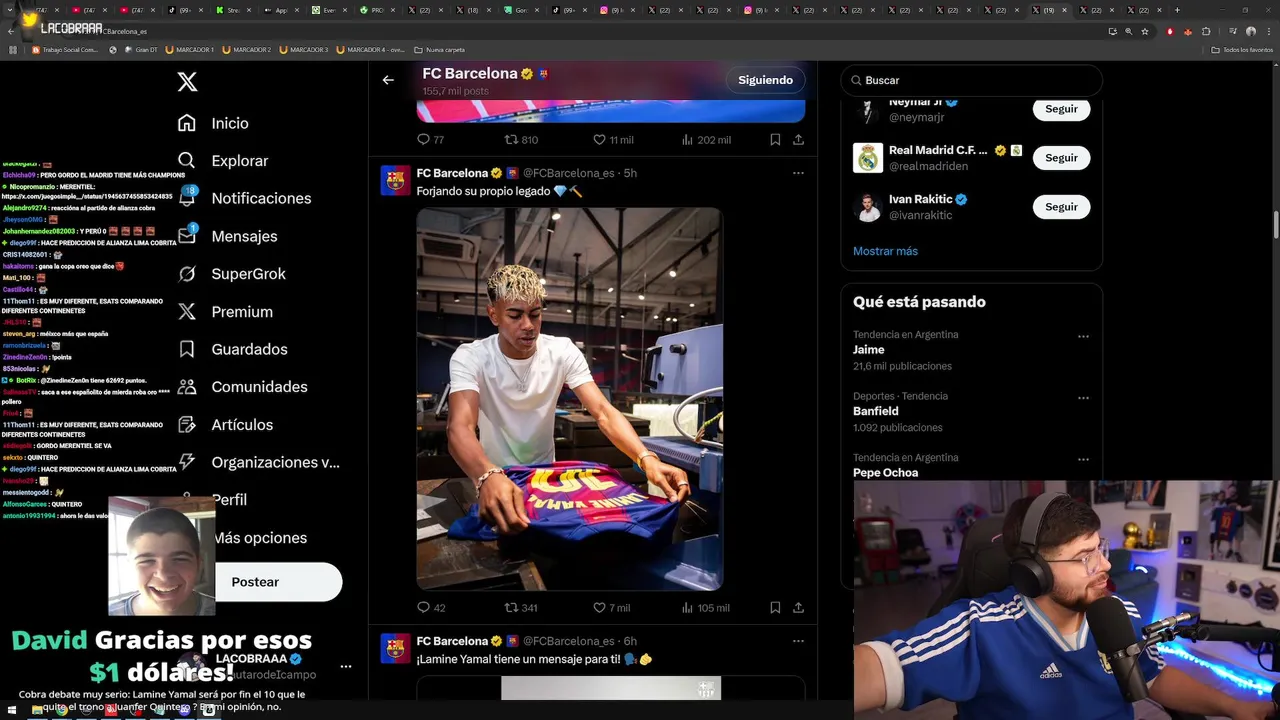Click the browser bookmark star icon
This screenshot has height=720, width=1280.
click(x=1145, y=31)
